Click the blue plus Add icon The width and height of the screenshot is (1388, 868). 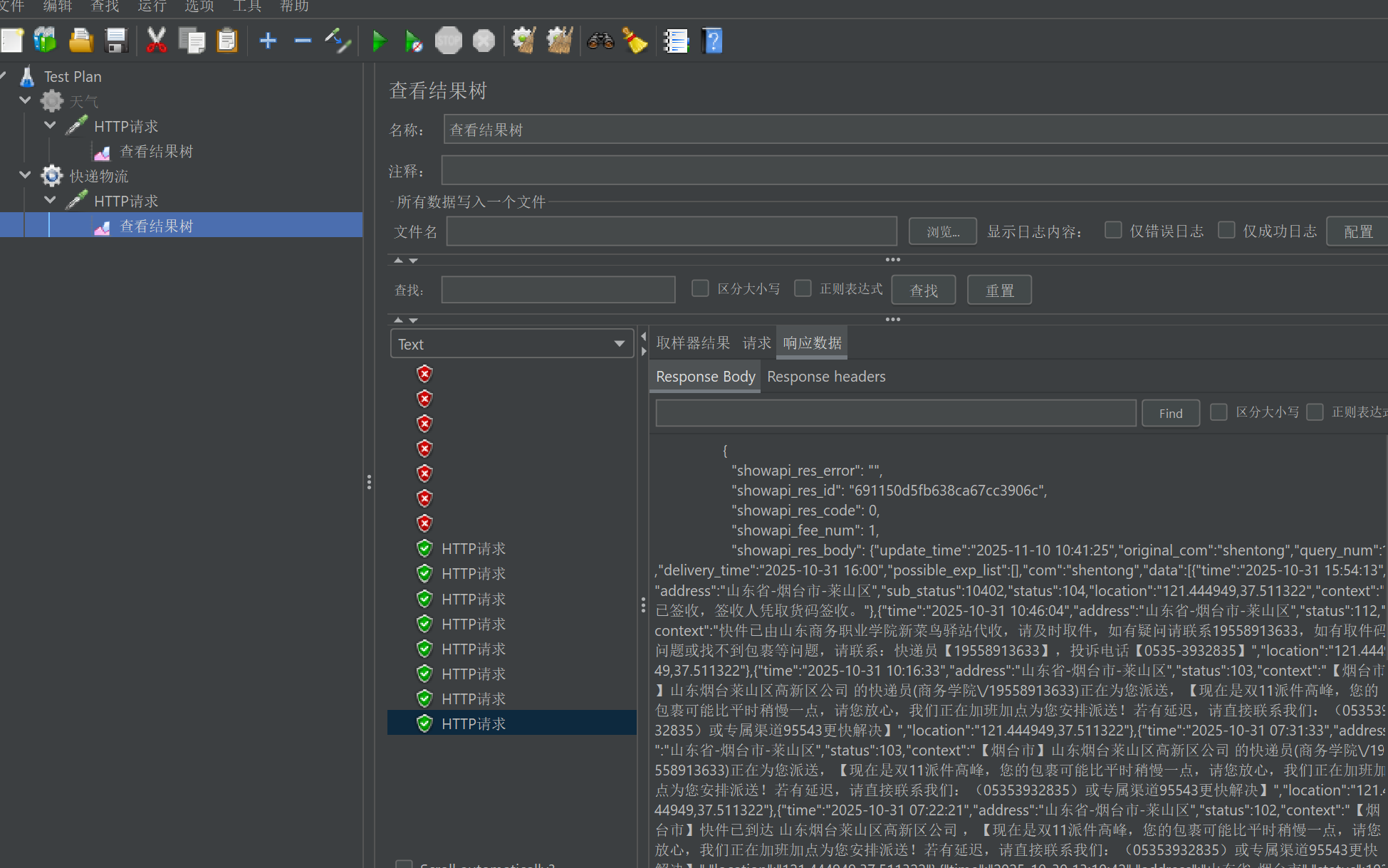[268, 41]
